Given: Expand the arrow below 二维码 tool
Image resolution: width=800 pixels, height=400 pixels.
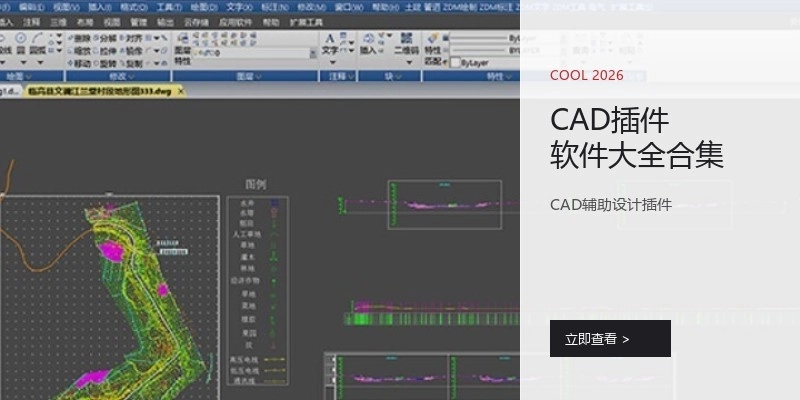Looking at the screenshot, I should coord(409,62).
